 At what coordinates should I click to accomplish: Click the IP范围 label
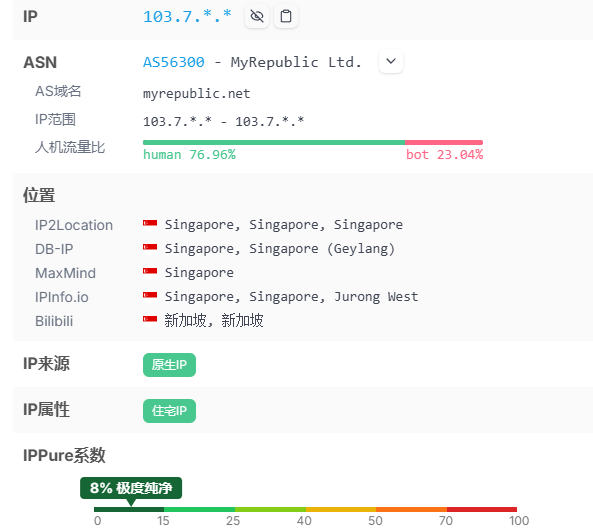coord(55,120)
